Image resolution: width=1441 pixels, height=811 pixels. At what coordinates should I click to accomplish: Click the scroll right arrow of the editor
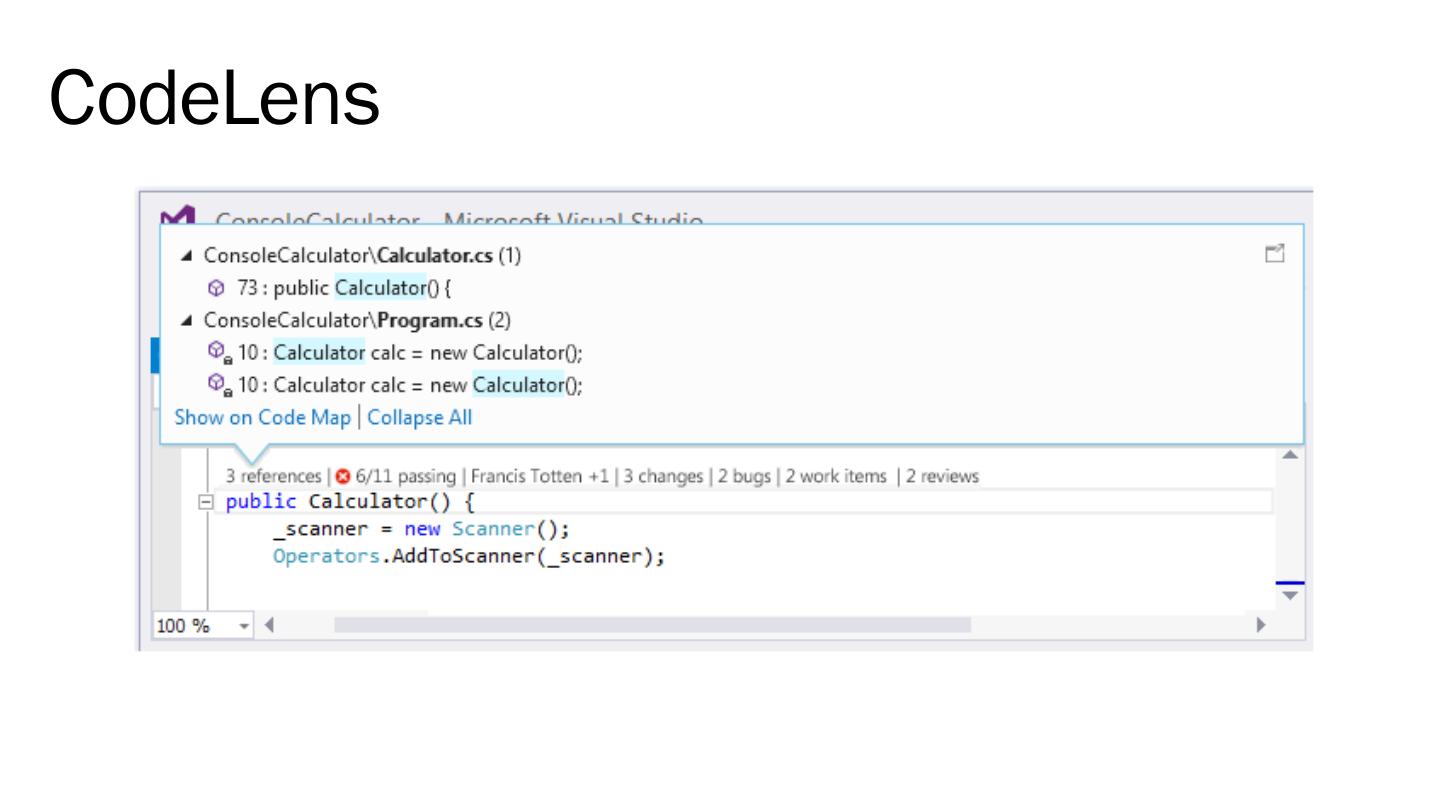tap(1260, 625)
